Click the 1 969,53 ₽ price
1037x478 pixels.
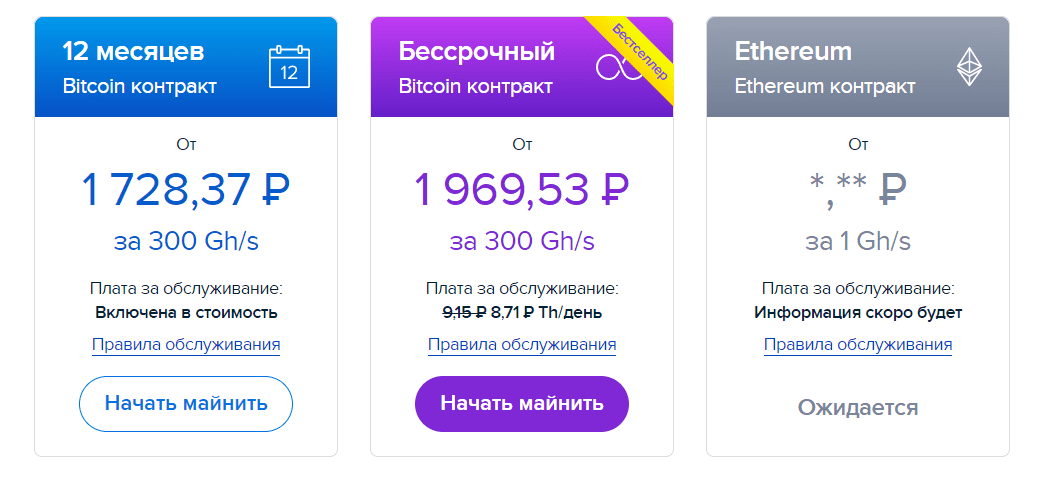(x=522, y=188)
